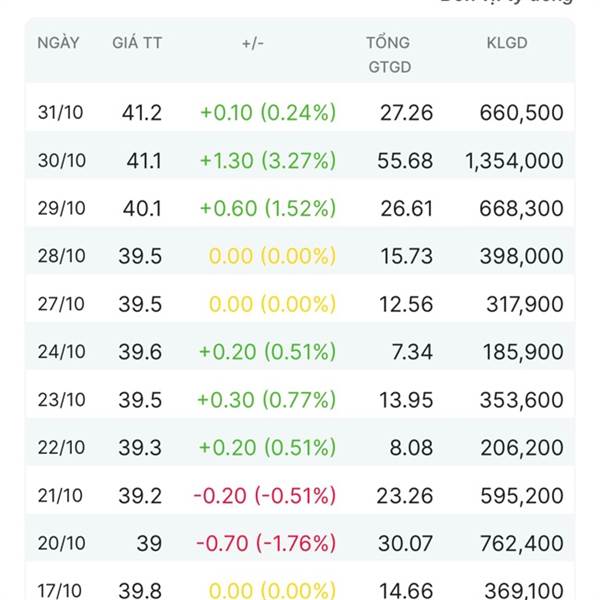
Task: Click the +0.30 (0.77%) change value
Action: tap(267, 400)
